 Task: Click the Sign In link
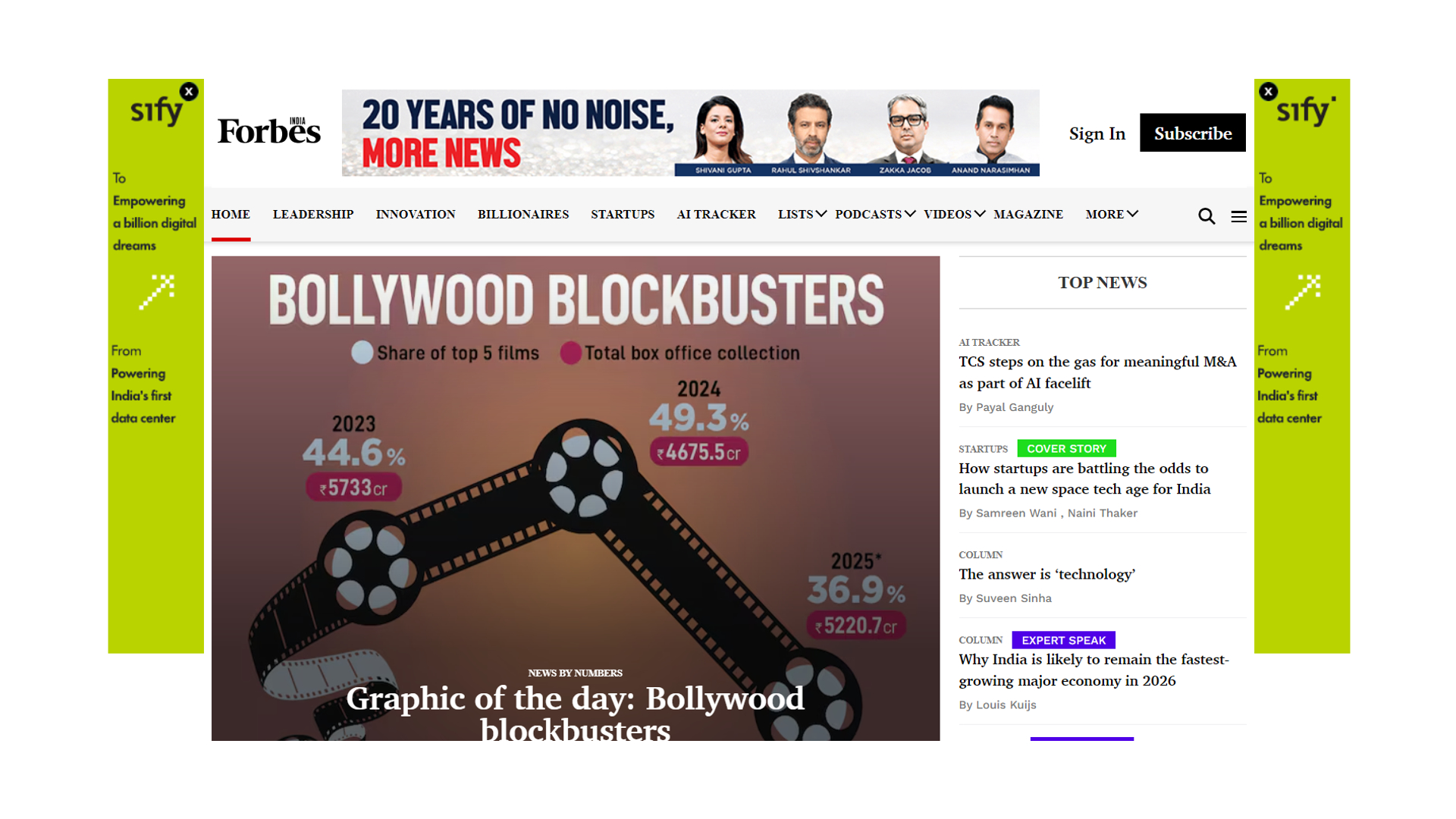[x=1097, y=133]
